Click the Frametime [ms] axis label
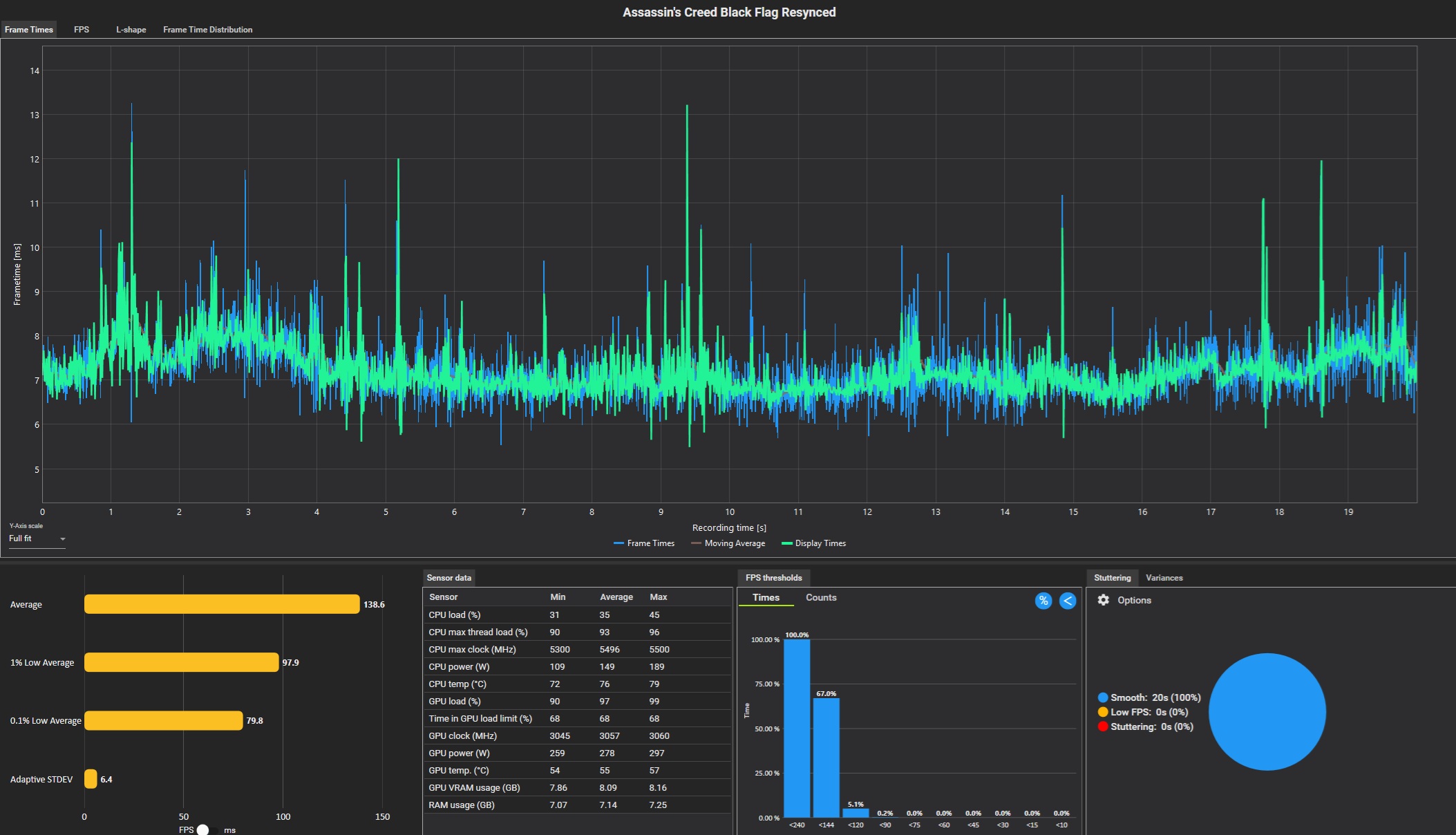Viewport: 1456px width, 835px height. click(17, 274)
